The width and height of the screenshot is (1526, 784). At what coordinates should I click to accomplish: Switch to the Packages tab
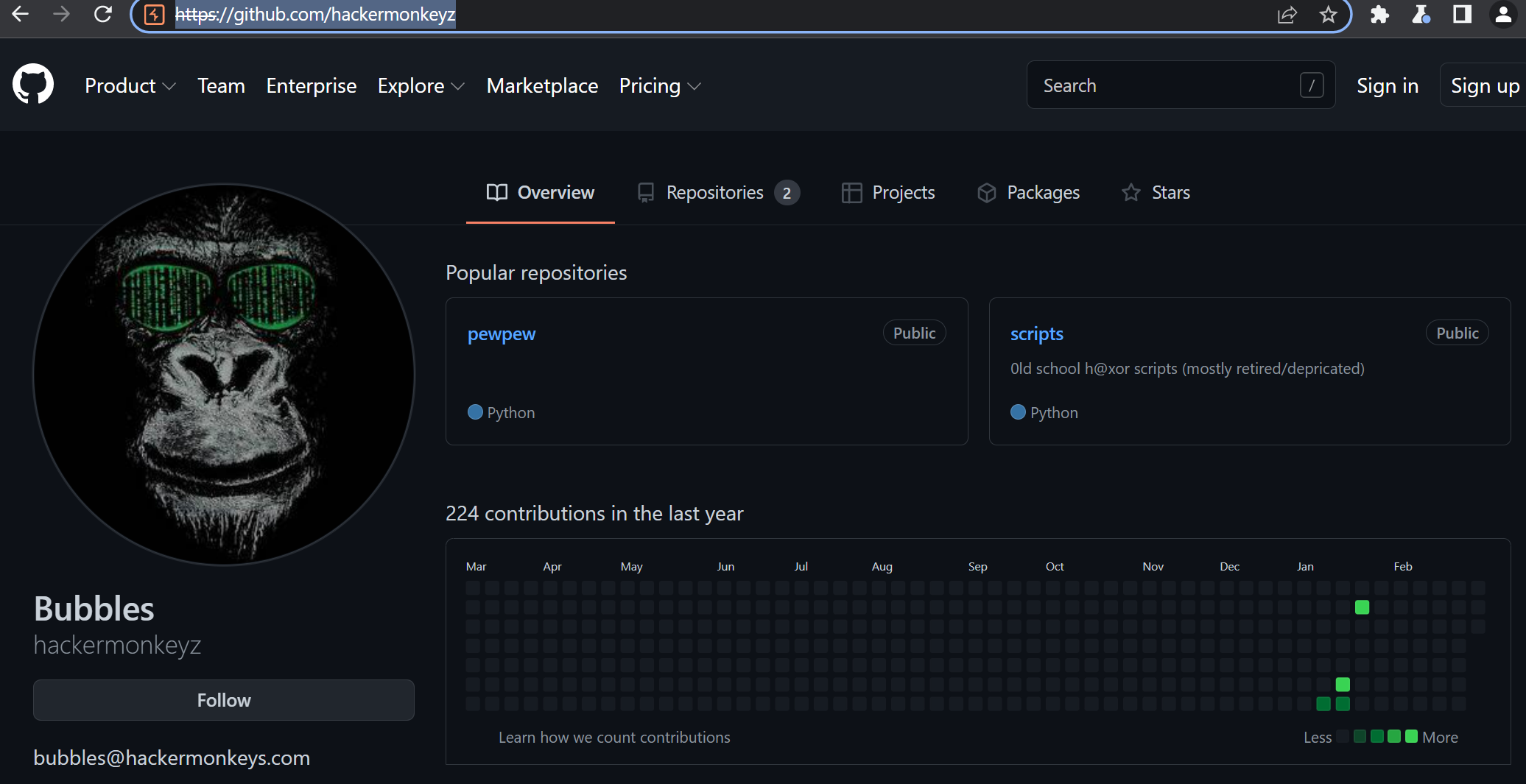(1028, 193)
